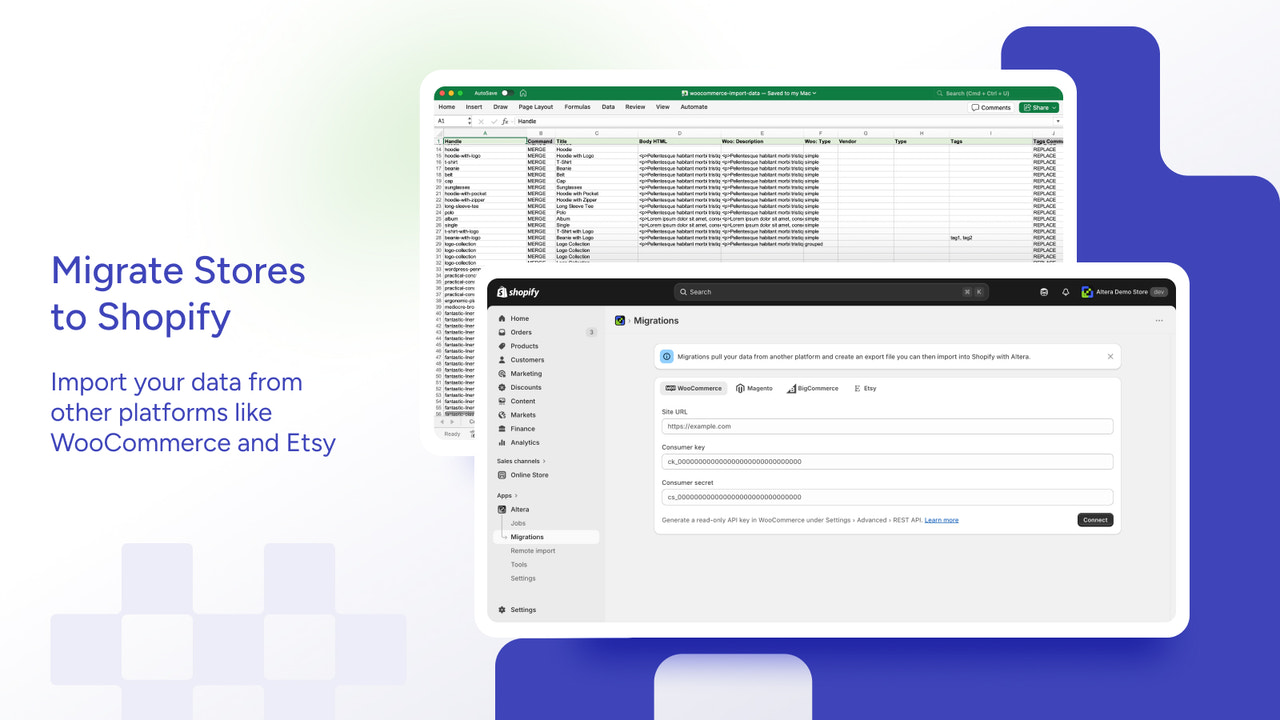Open the Review tab in Excel
The image size is (1280, 720).
click(x=635, y=107)
